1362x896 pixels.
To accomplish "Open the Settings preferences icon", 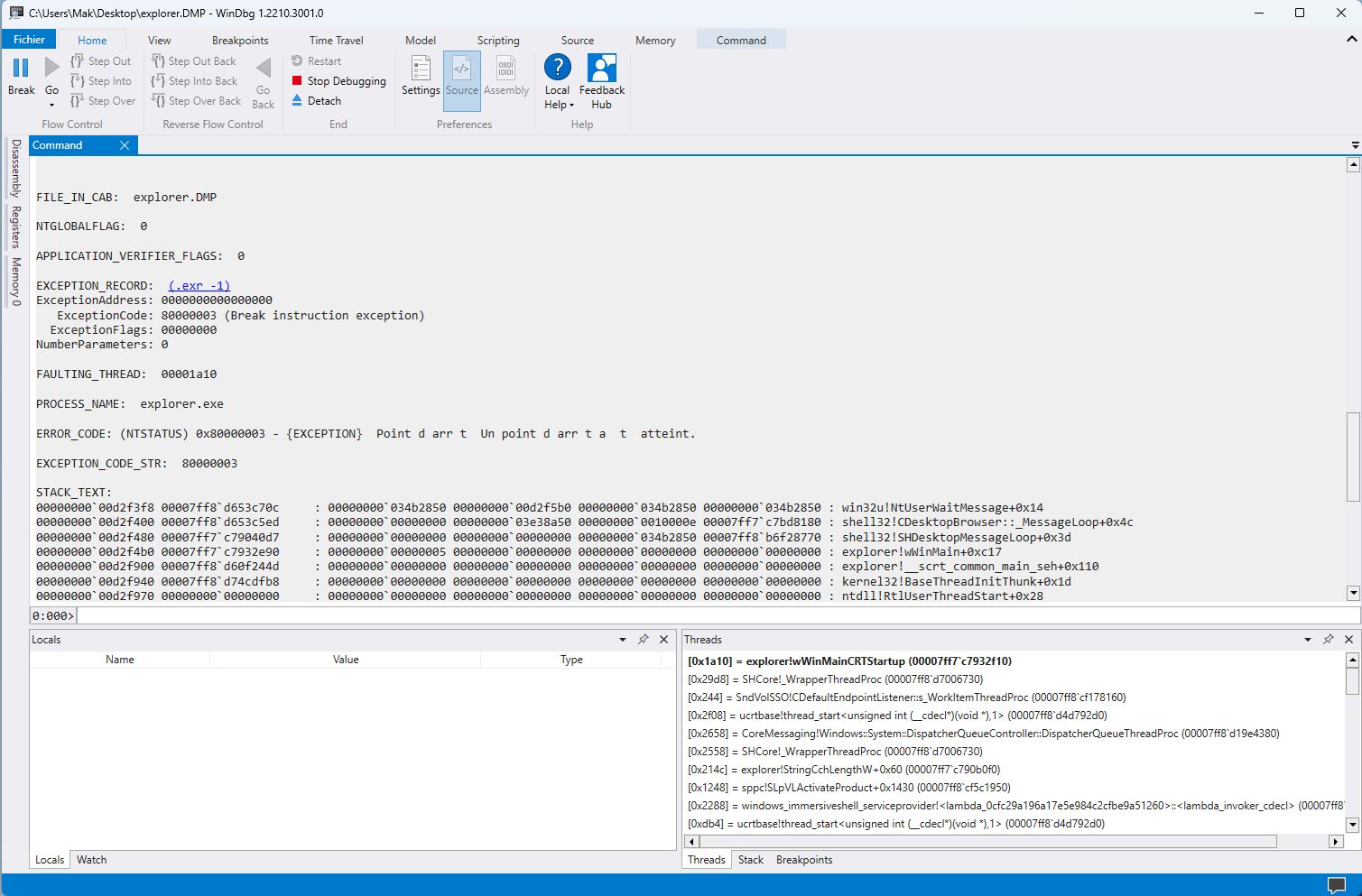I will pyautogui.click(x=421, y=69).
